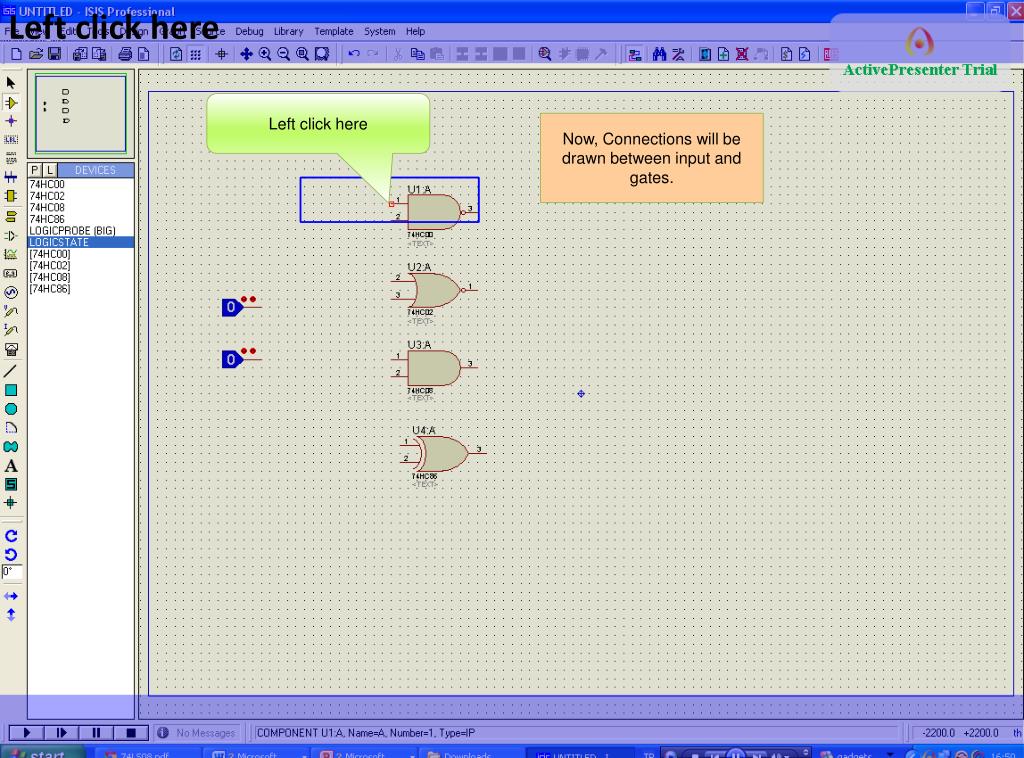1024x758 pixels.
Task: Select the Tape recorder tool
Action: click(10, 274)
